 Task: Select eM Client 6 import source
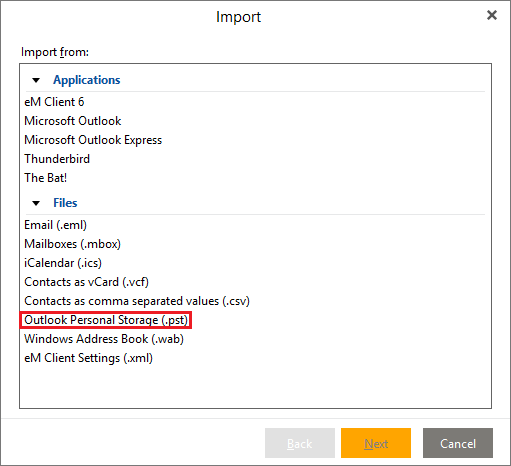coord(54,102)
